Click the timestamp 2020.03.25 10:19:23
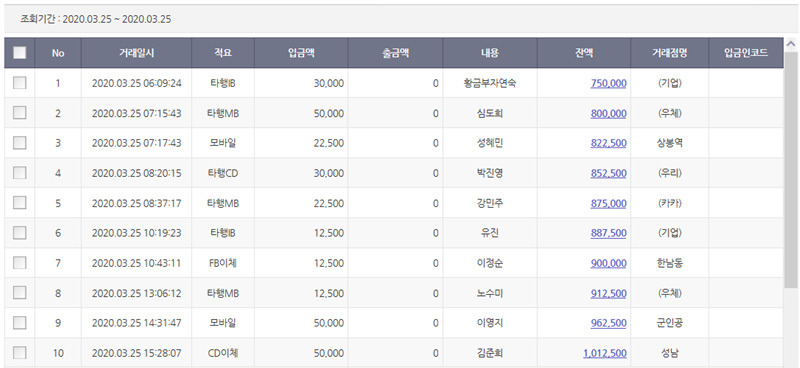Viewport: 800px width, 368px height. point(136,233)
